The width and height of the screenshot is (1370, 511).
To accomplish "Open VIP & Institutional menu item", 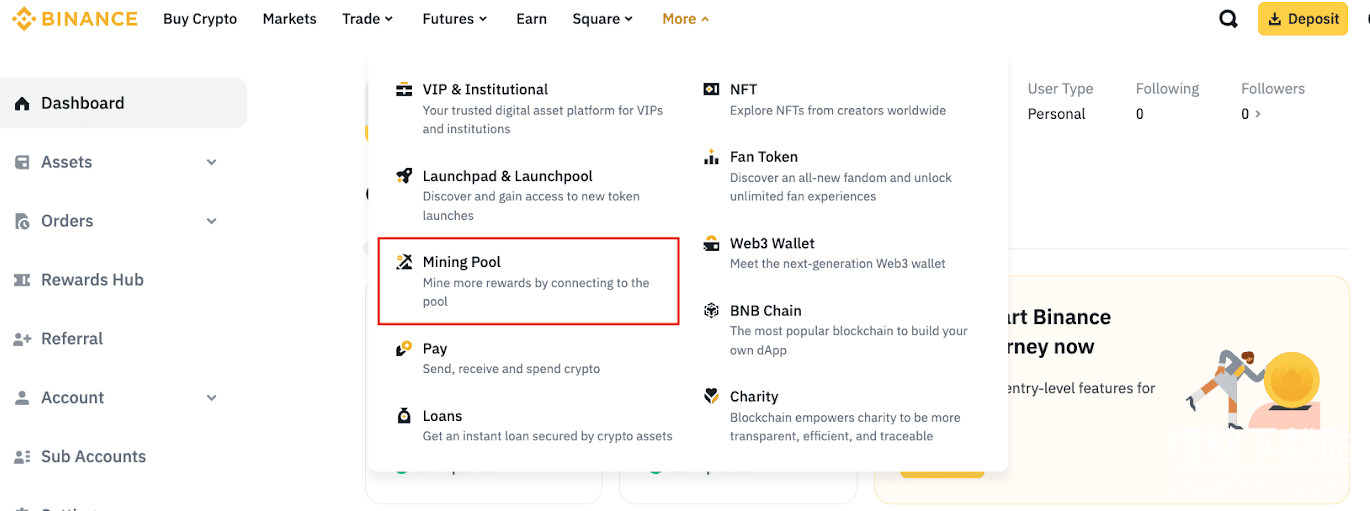I will (x=485, y=90).
